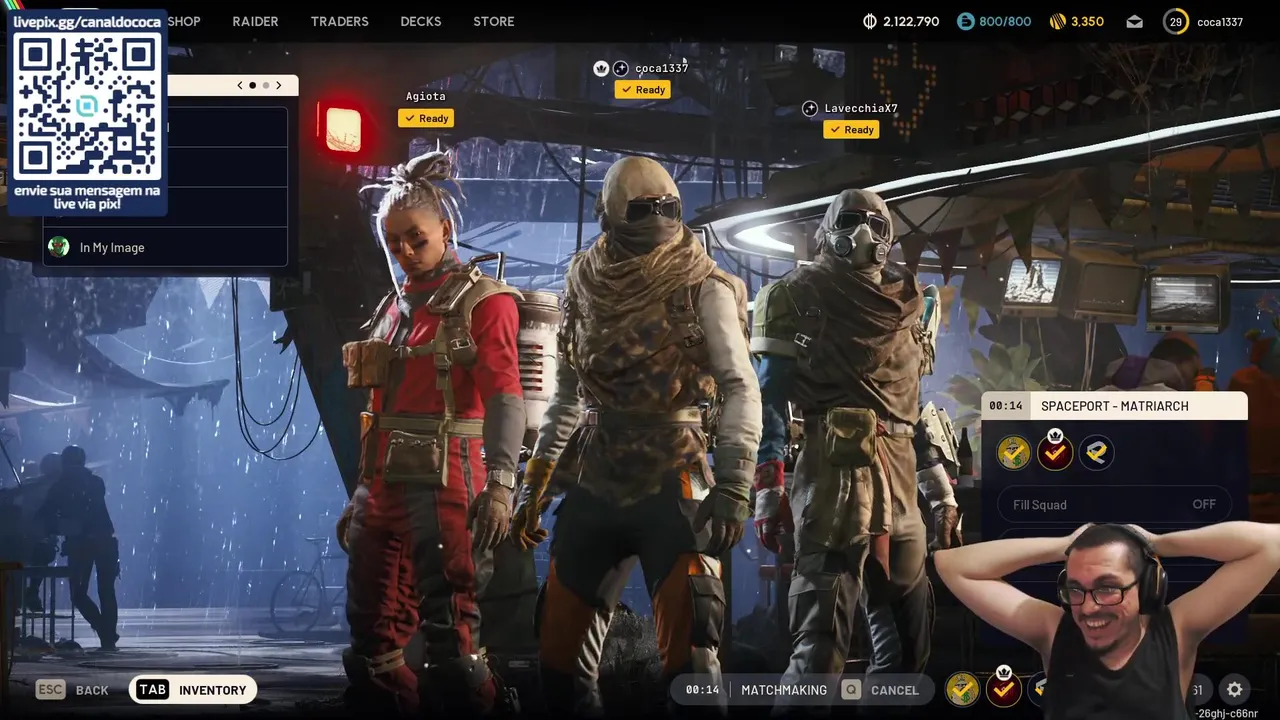Open the coca1337 profile name in header
The height and width of the screenshot is (720, 1280).
click(x=1219, y=22)
